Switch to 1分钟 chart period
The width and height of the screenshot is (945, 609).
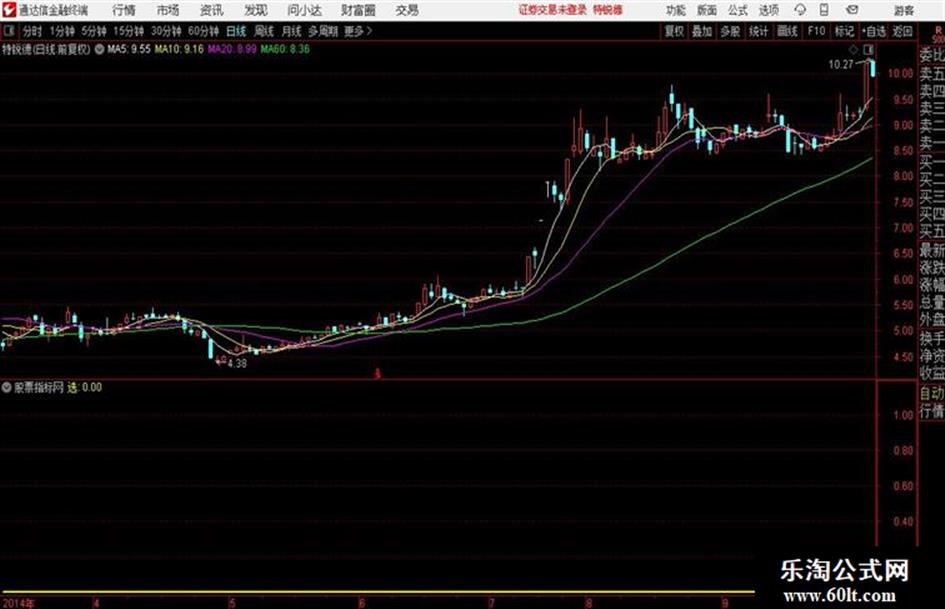click(62, 31)
